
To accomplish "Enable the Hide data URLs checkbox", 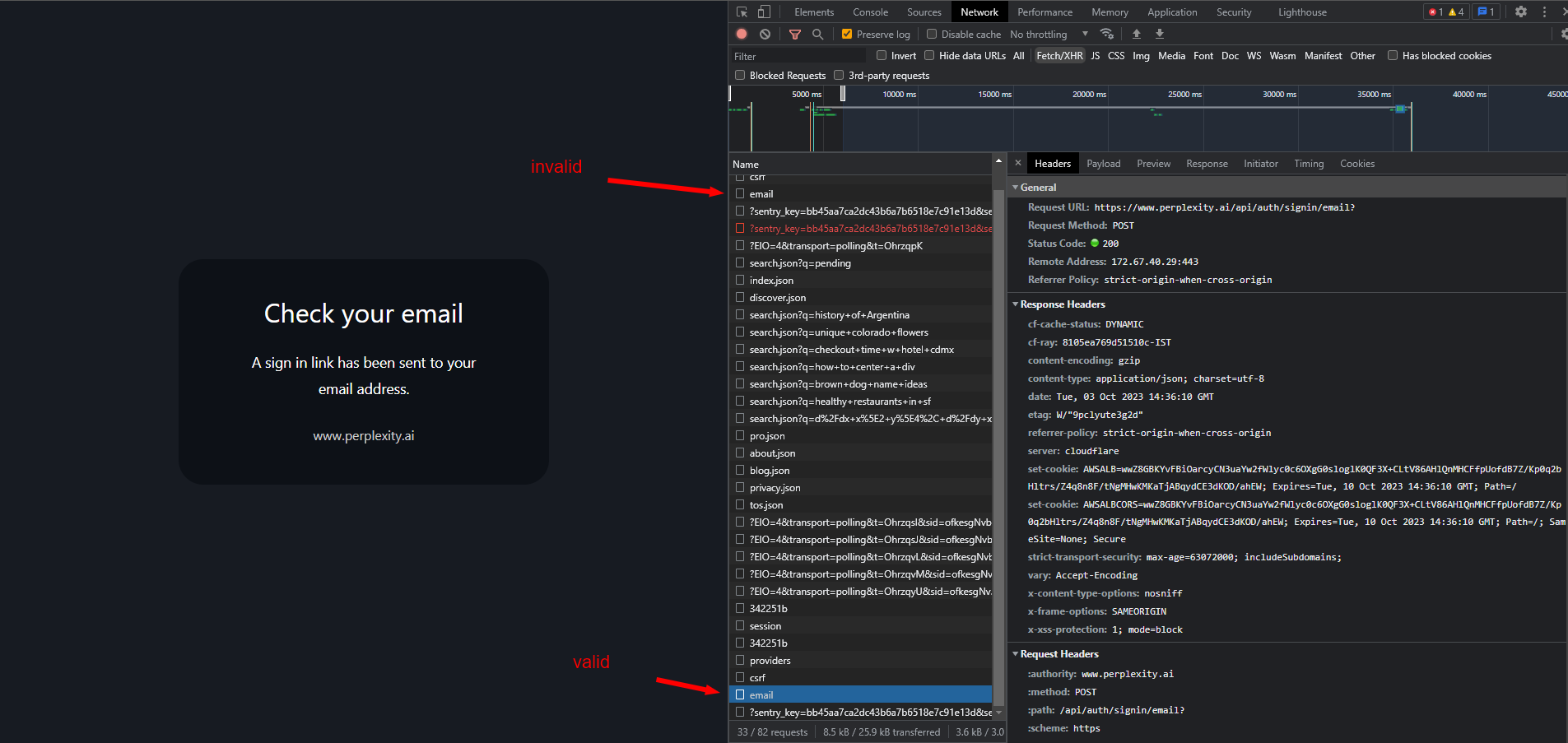I will [928, 55].
